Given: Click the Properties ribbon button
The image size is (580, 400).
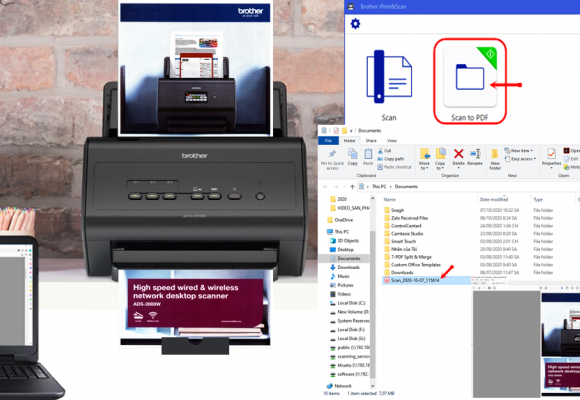Looking at the screenshot, I should pyautogui.click(x=552, y=158).
